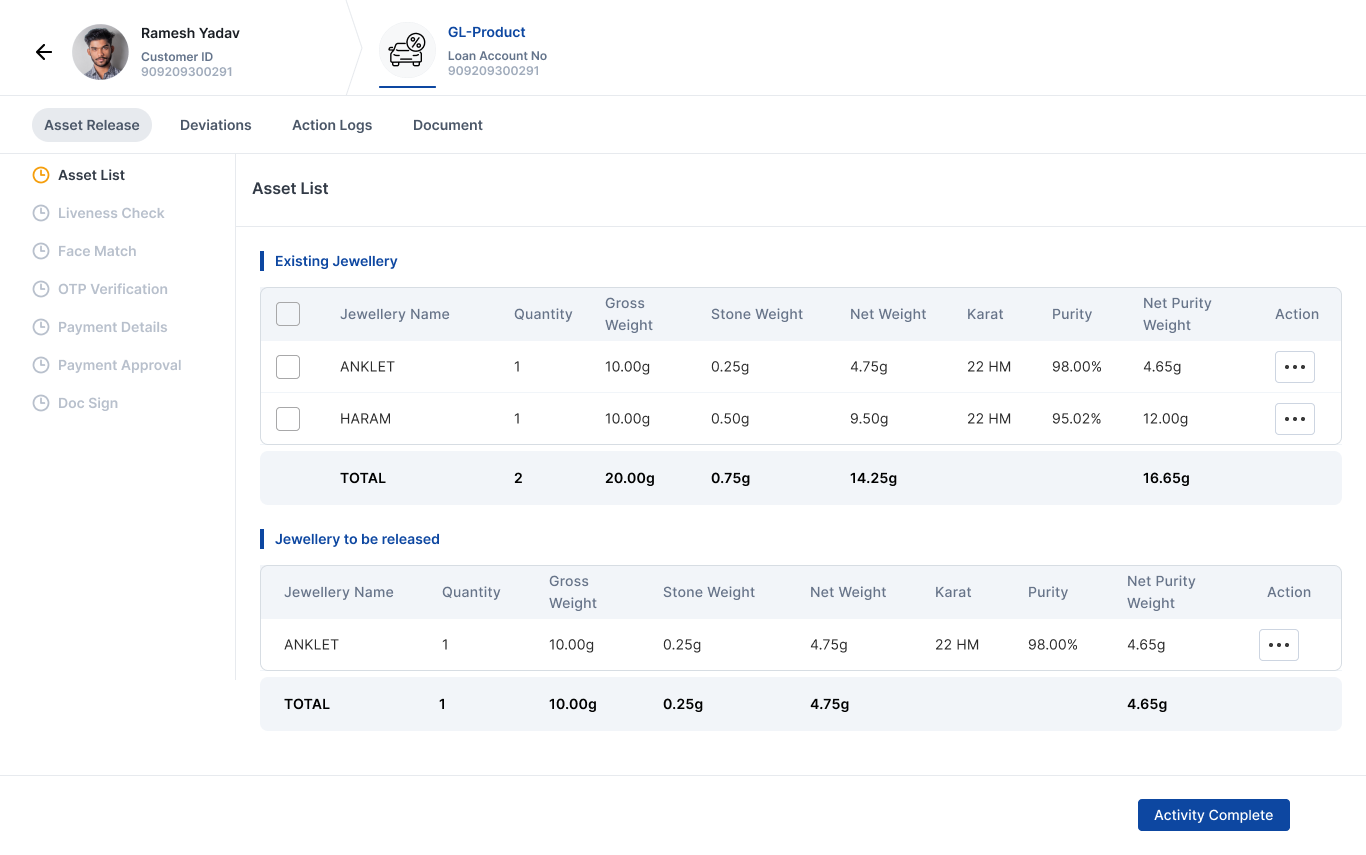
Task: Click the Asset List clock icon
Action: (41, 175)
